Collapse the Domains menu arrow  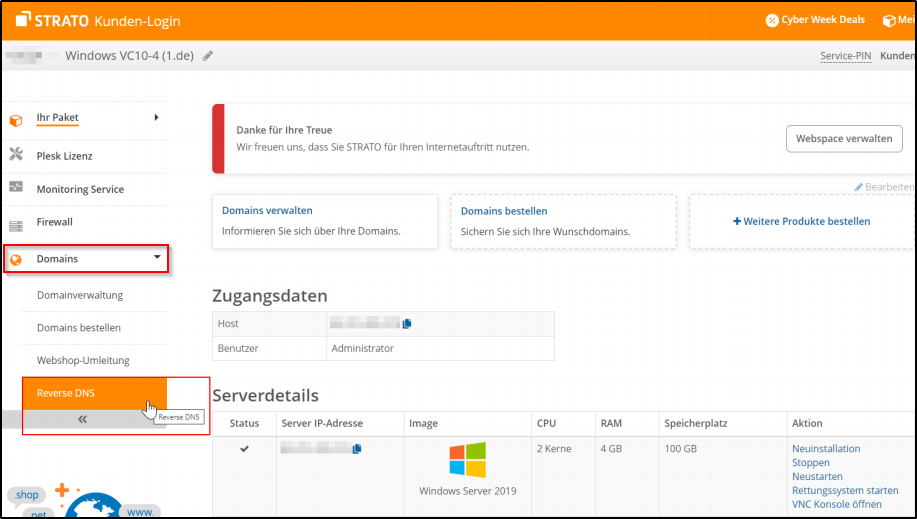tap(157, 256)
